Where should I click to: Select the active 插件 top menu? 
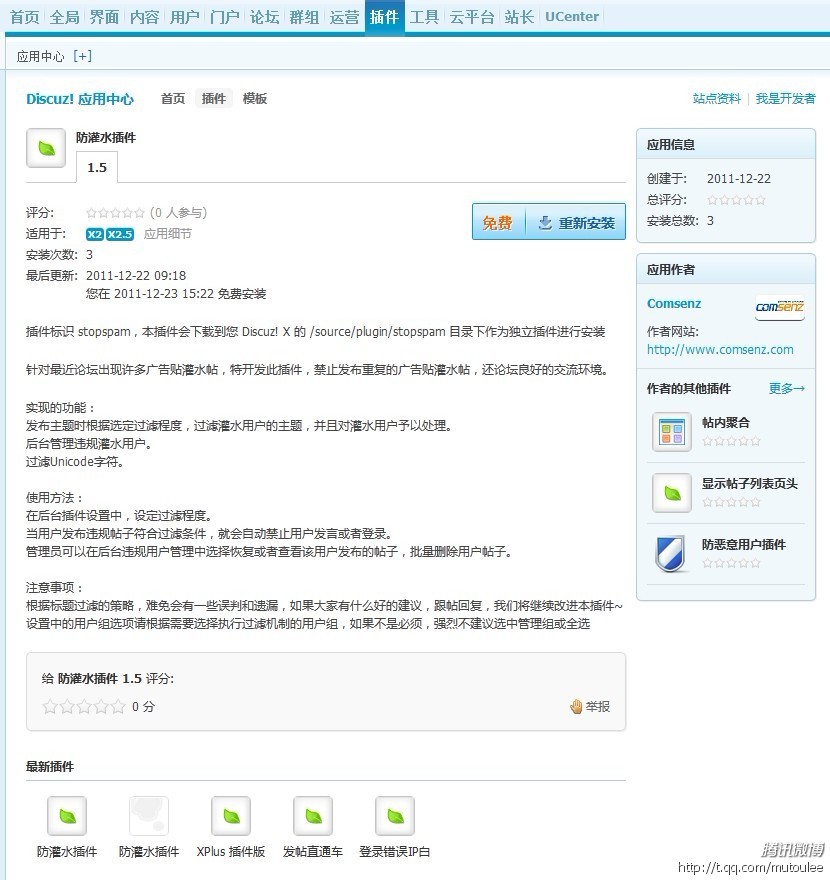click(384, 17)
